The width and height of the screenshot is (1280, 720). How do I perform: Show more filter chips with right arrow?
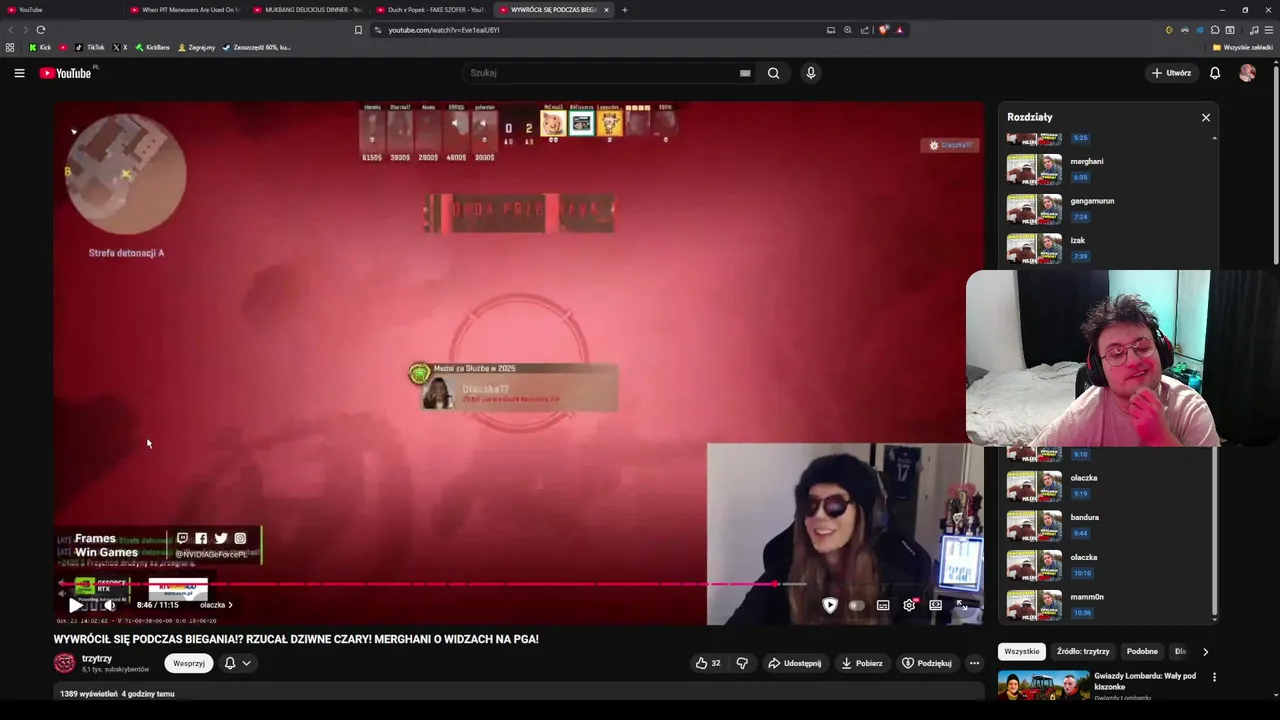click(1205, 652)
